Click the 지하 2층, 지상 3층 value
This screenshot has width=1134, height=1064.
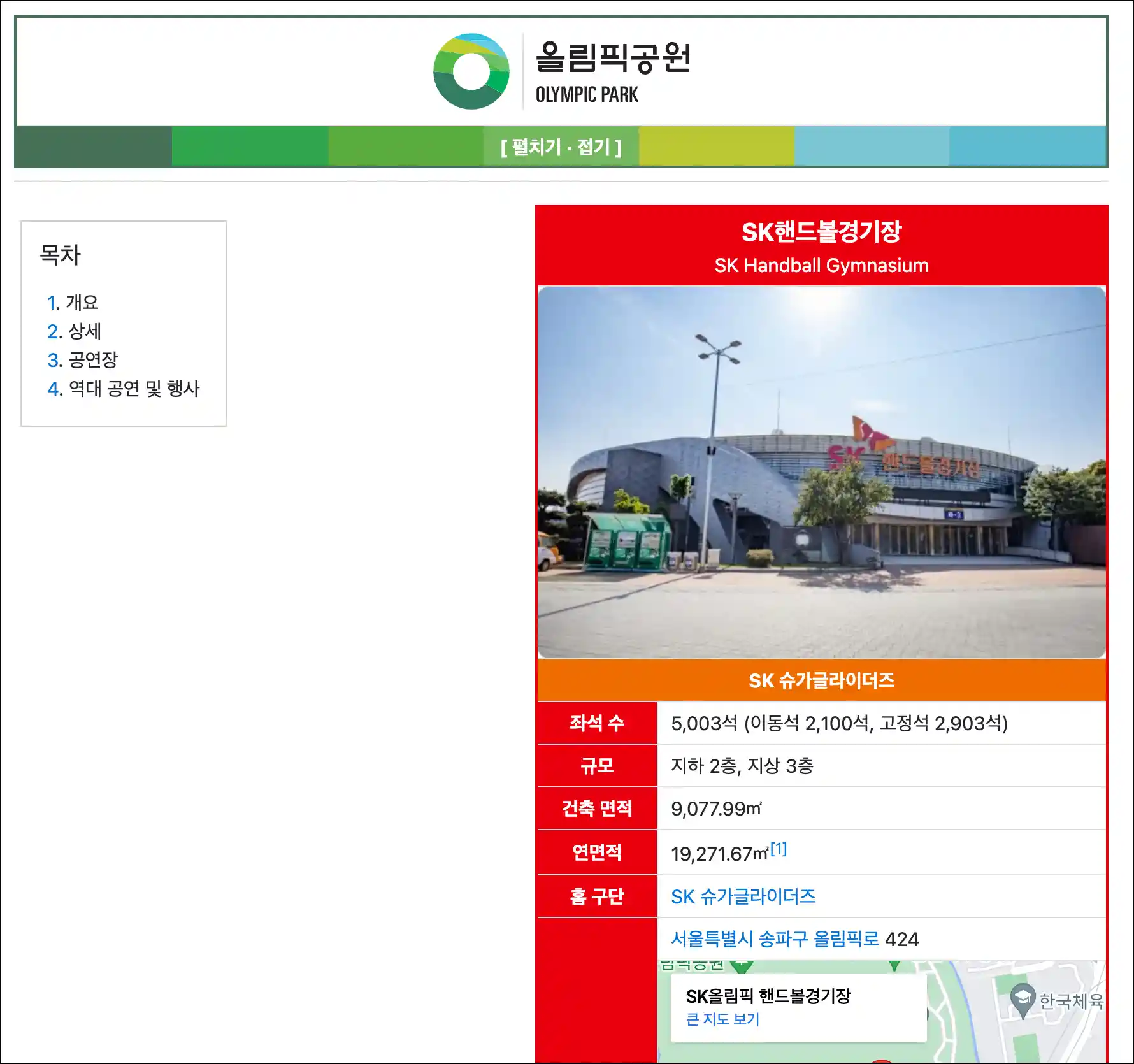(742, 766)
